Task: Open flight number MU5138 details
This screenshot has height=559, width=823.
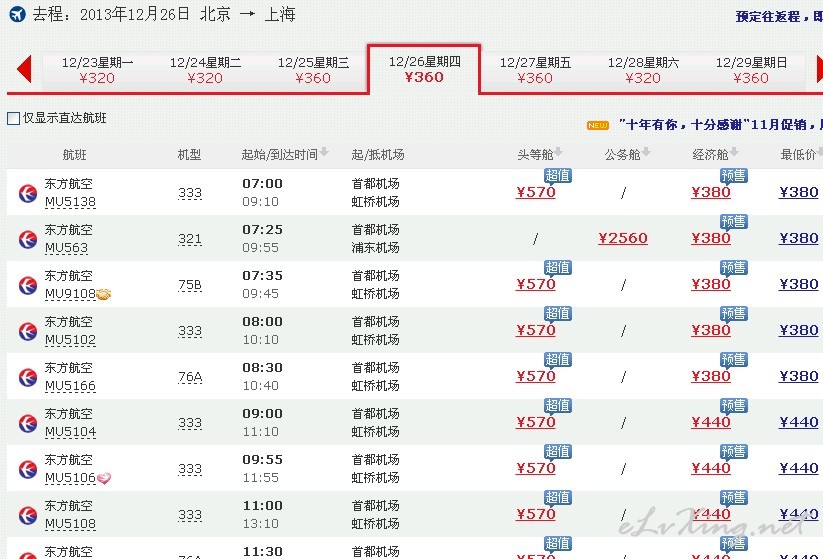Action: point(70,202)
